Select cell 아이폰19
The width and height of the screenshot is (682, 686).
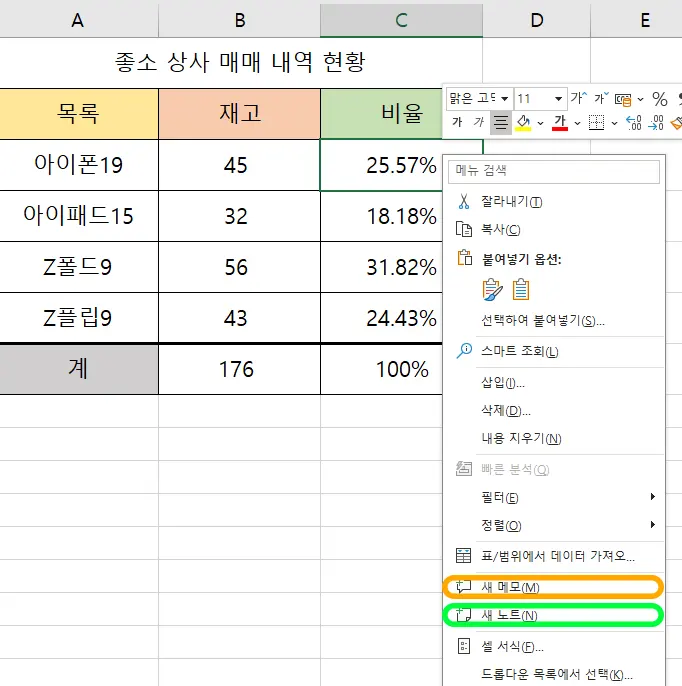point(79,165)
